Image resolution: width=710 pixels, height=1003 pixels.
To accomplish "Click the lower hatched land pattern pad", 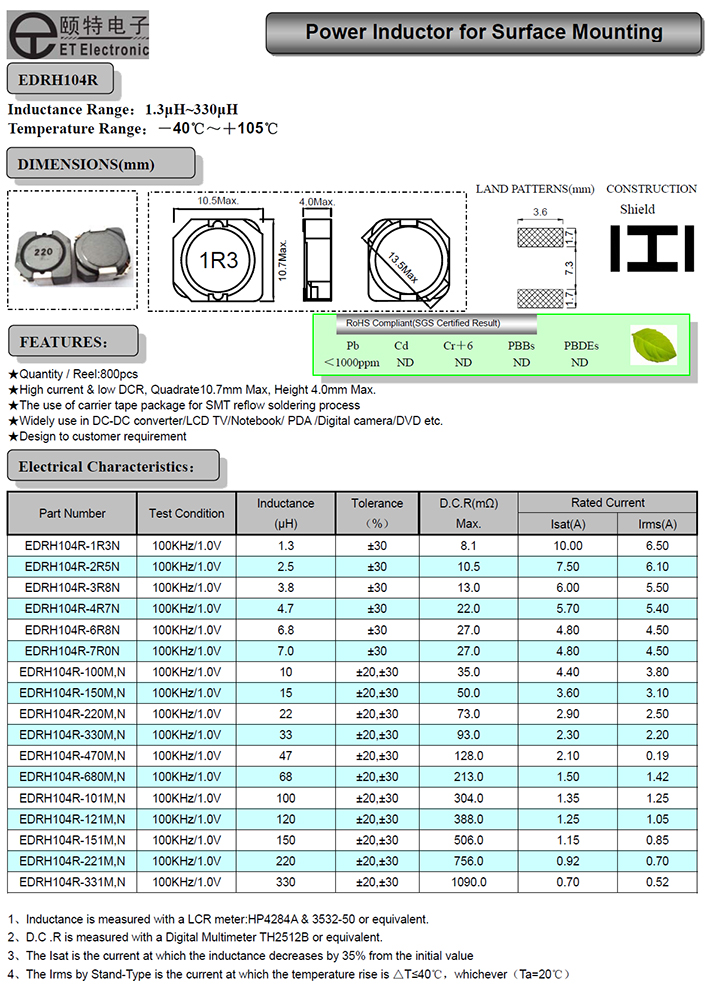I will [x=540, y=298].
